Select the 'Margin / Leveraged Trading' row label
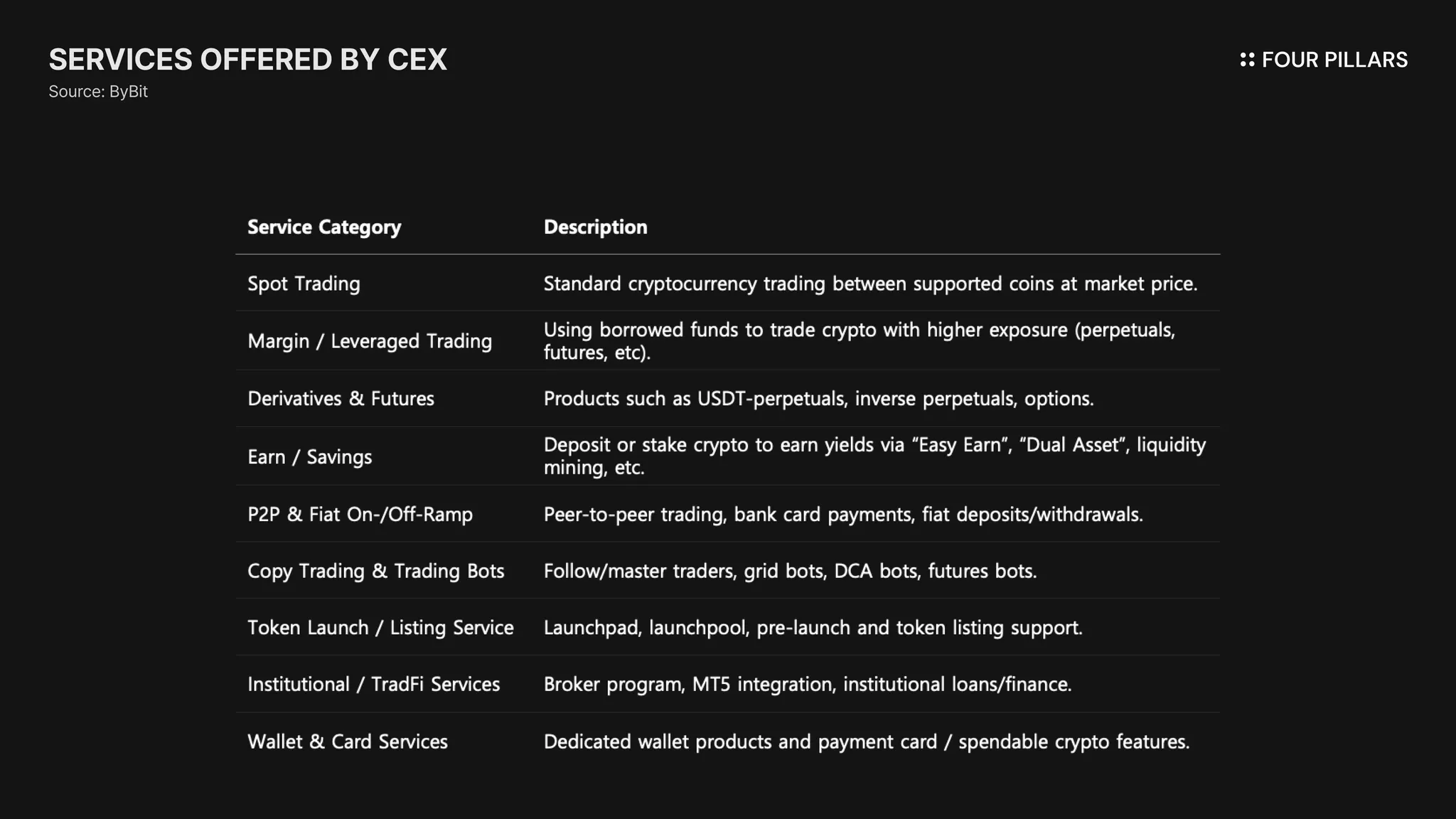 tap(370, 341)
